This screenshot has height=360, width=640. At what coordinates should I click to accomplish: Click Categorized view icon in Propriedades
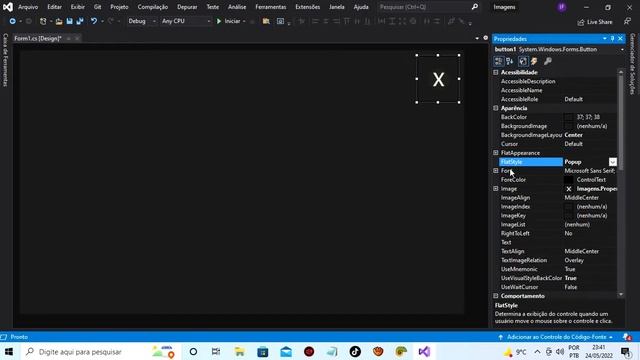point(498,61)
